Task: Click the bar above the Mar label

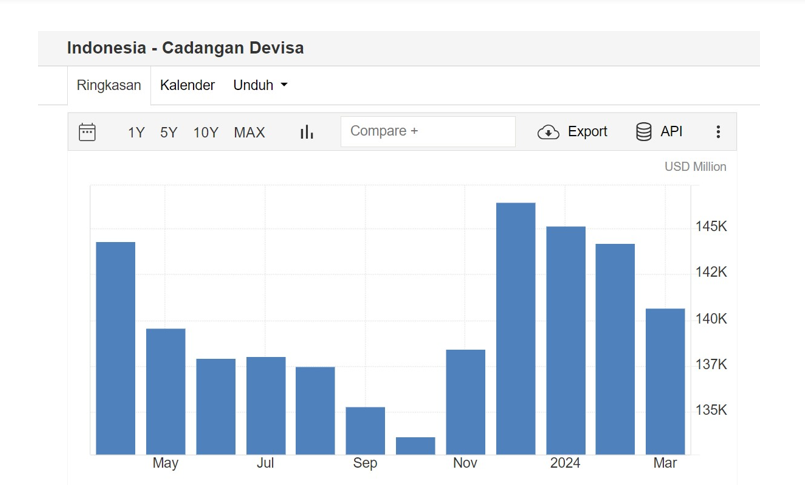Action: point(665,381)
